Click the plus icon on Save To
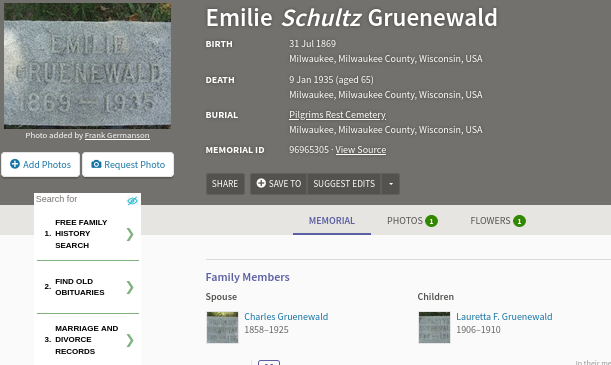 (261, 183)
